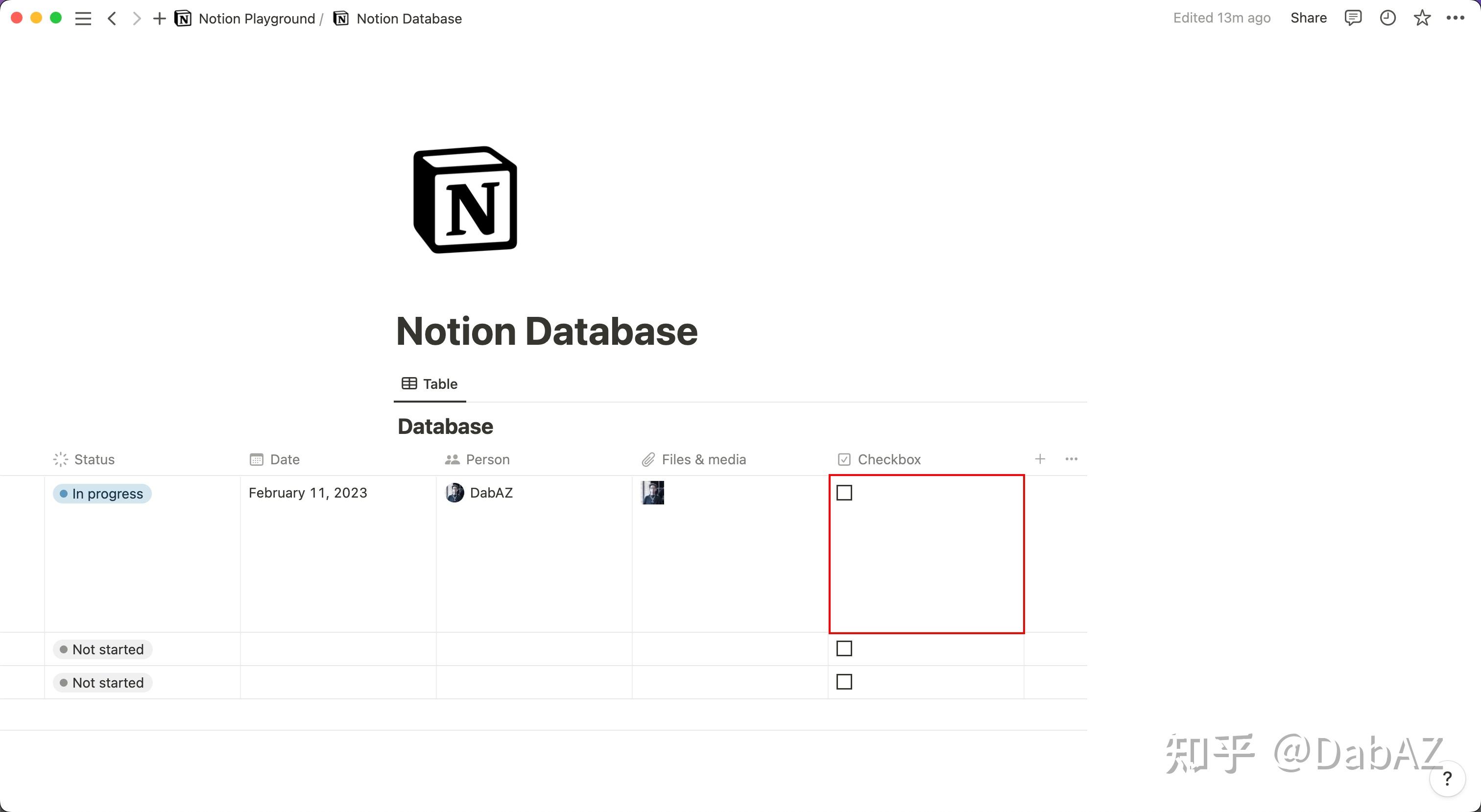Check the Checkbox in the last row

point(844,681)
